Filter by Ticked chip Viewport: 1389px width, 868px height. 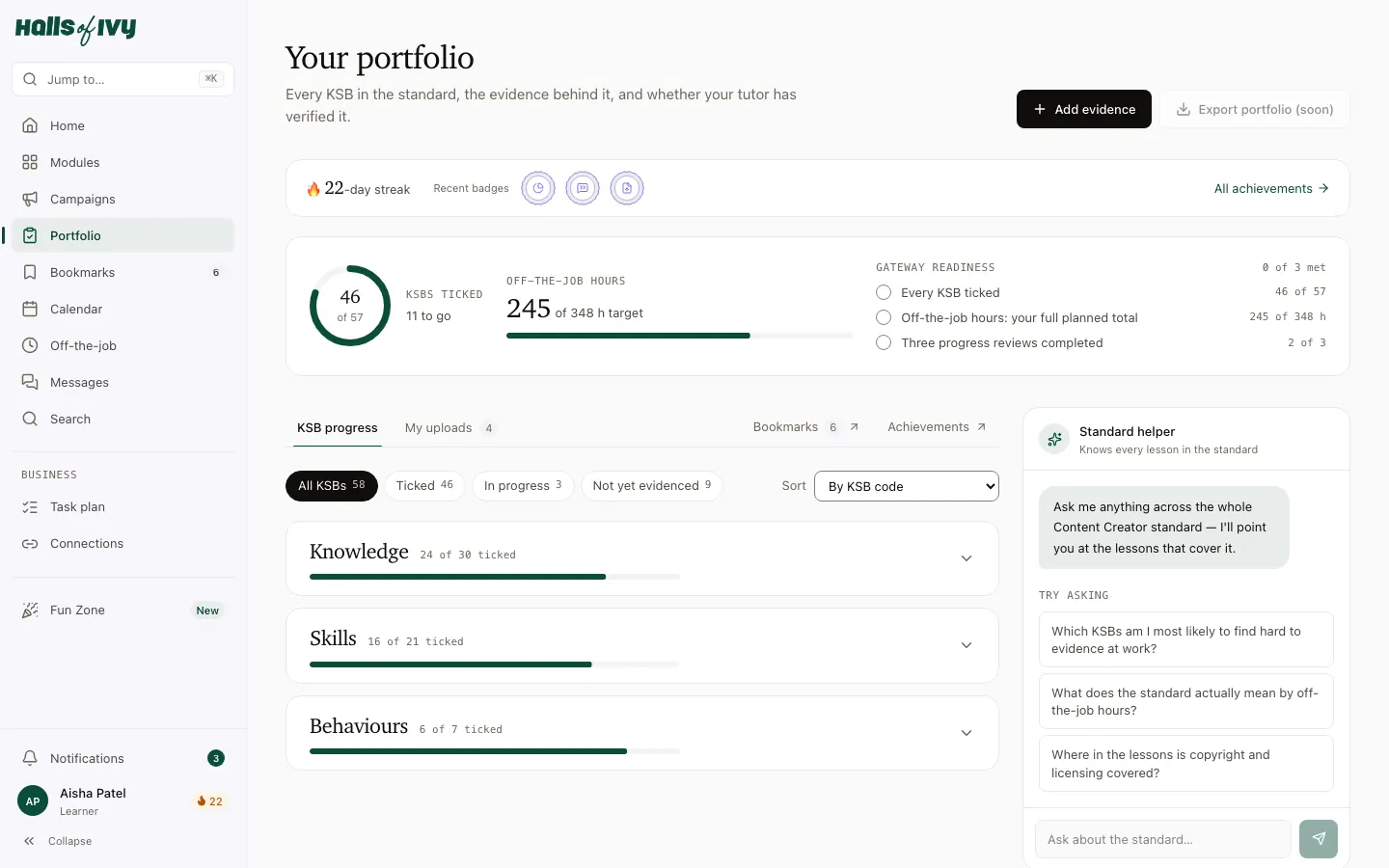tap(424, 486)
